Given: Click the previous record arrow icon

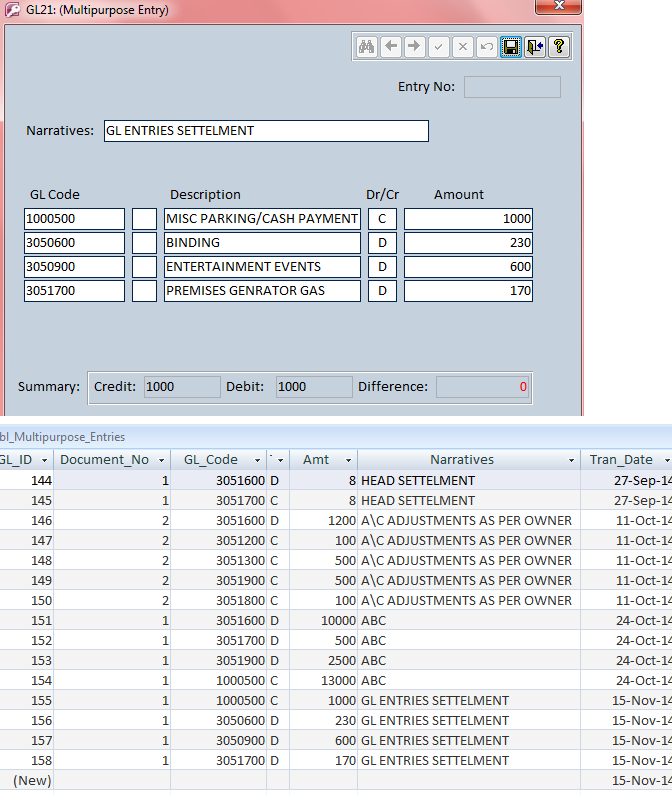Looking at the screenshot, I should click(391, 47).
